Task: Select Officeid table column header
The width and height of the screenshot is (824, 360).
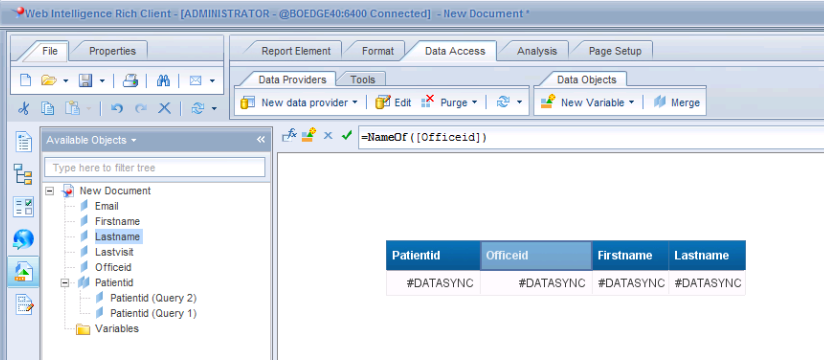Action: 536,255
